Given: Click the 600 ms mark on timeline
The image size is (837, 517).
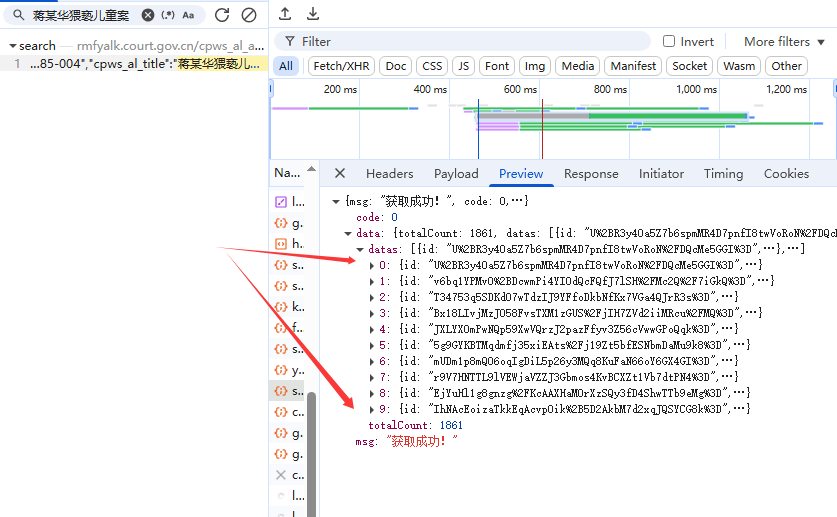Looking at the screenshot, I should [519, 89].
